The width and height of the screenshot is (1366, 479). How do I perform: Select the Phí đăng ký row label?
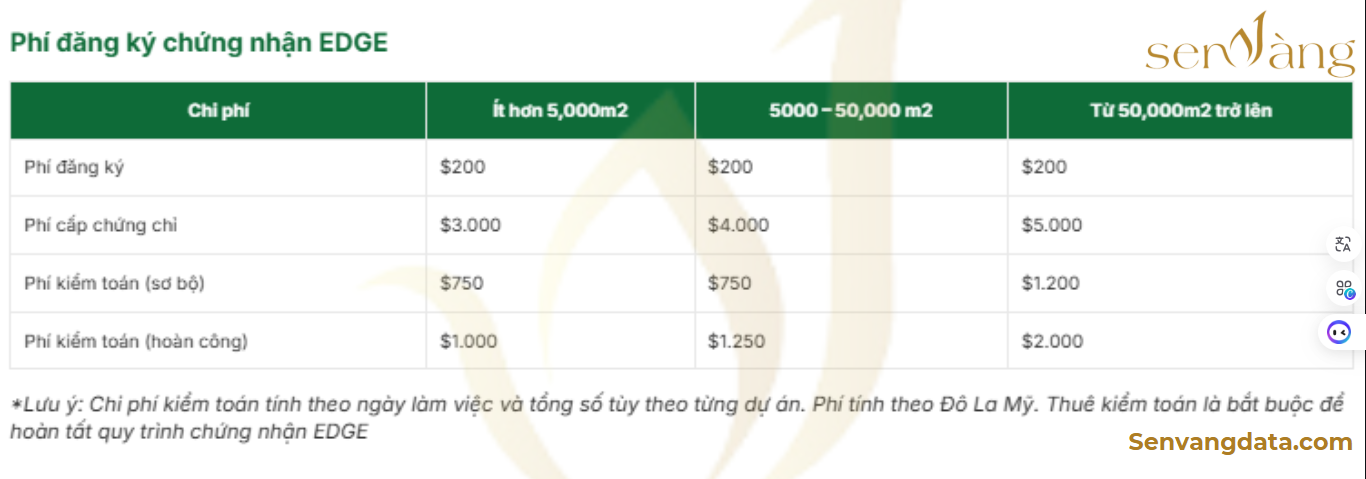pyautogui.click(x=74, y=167)
